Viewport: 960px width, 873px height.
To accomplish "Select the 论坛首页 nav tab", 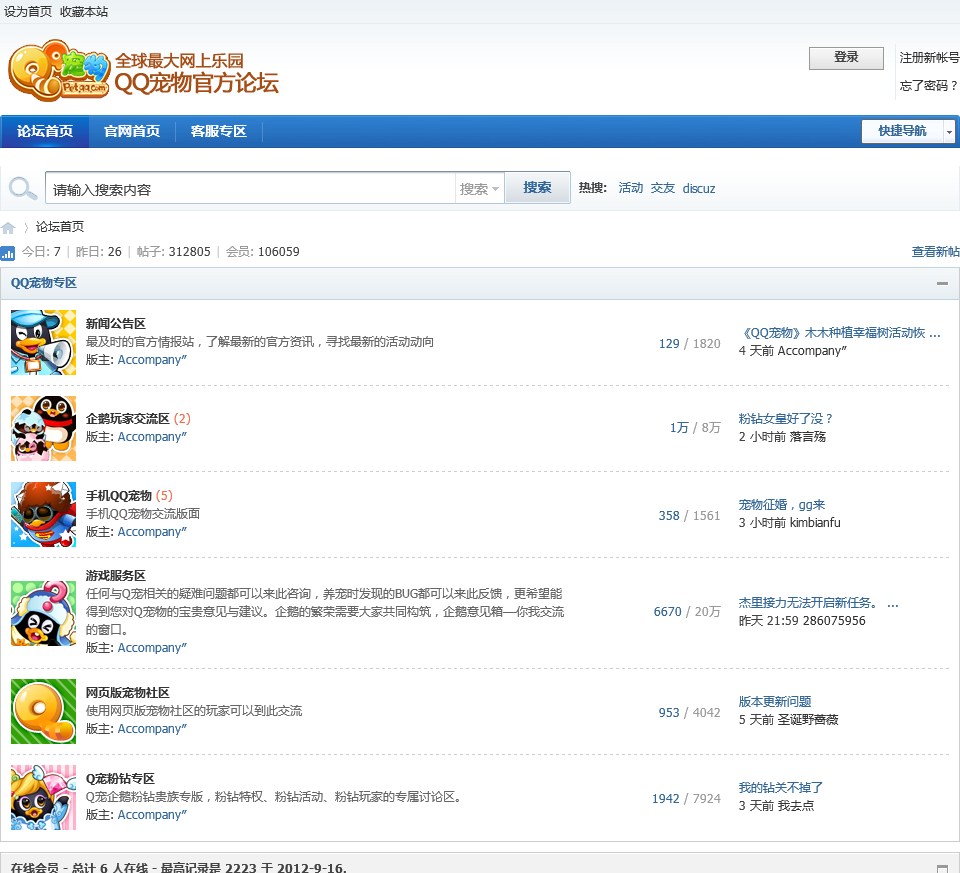I will (45, 131).
